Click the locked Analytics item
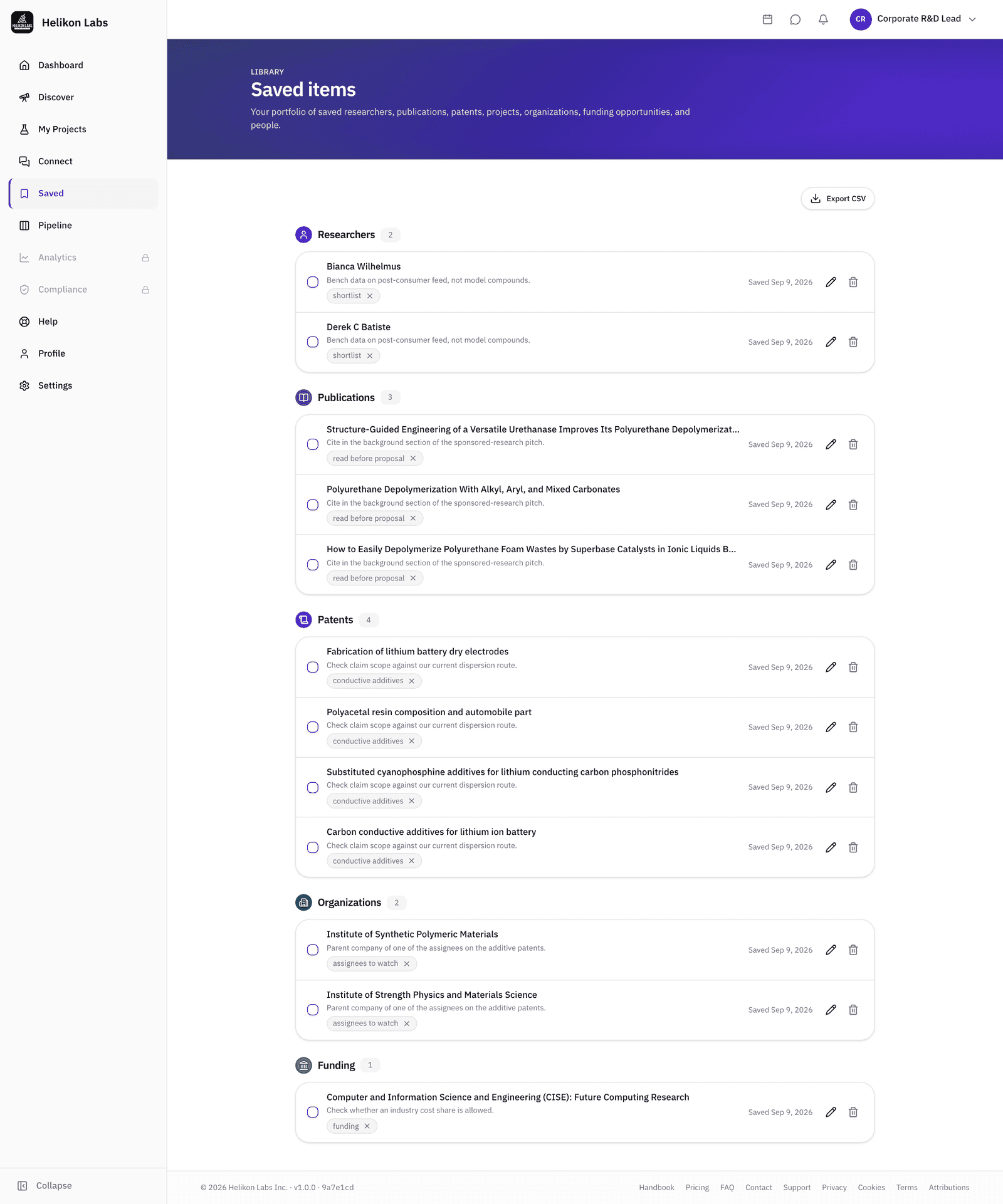 point(83,258)
